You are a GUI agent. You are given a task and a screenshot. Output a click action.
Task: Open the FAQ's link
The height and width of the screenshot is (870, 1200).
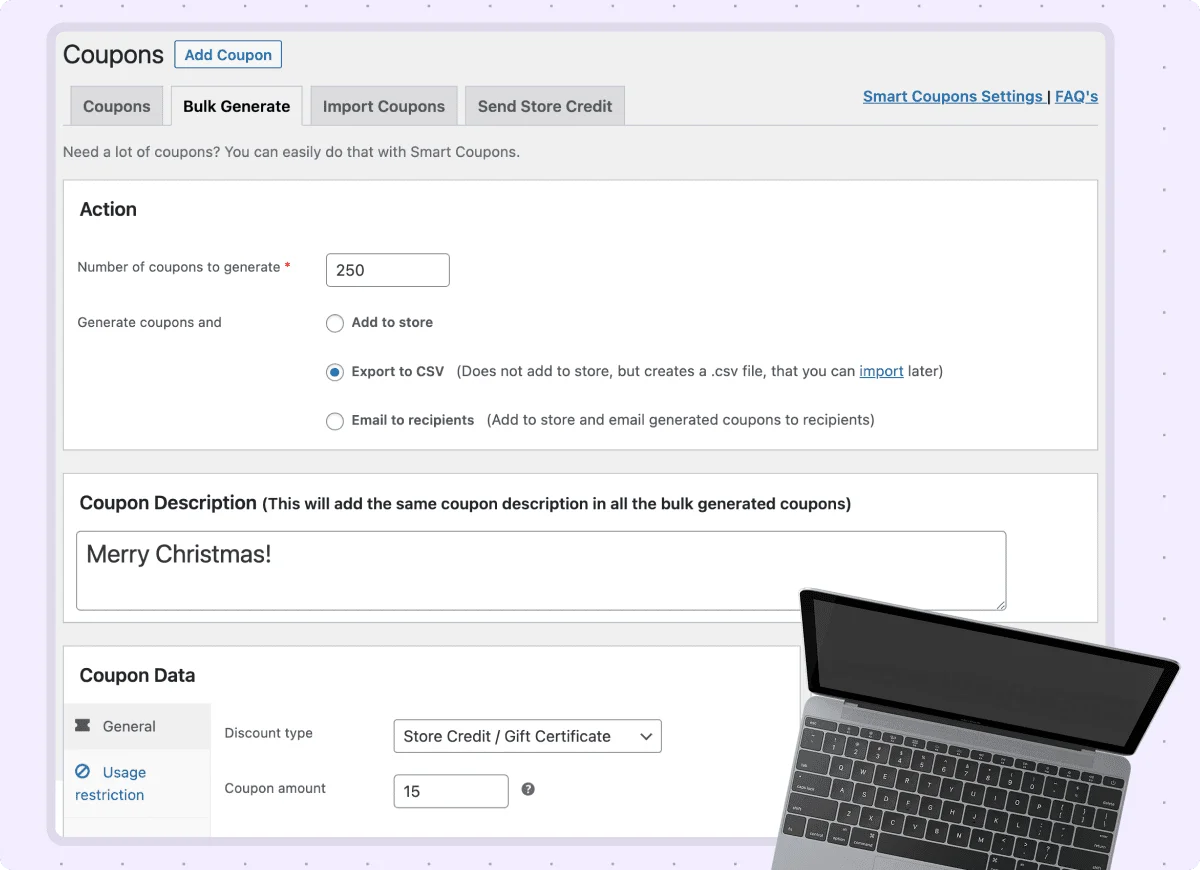pyautogui.click(x=1077, y=97)
